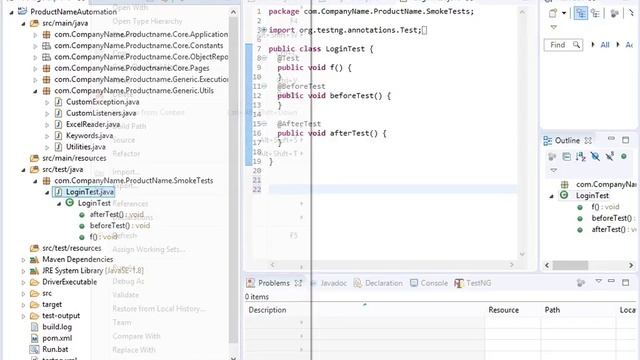Switch to the Problems tab

click(273, 283)
